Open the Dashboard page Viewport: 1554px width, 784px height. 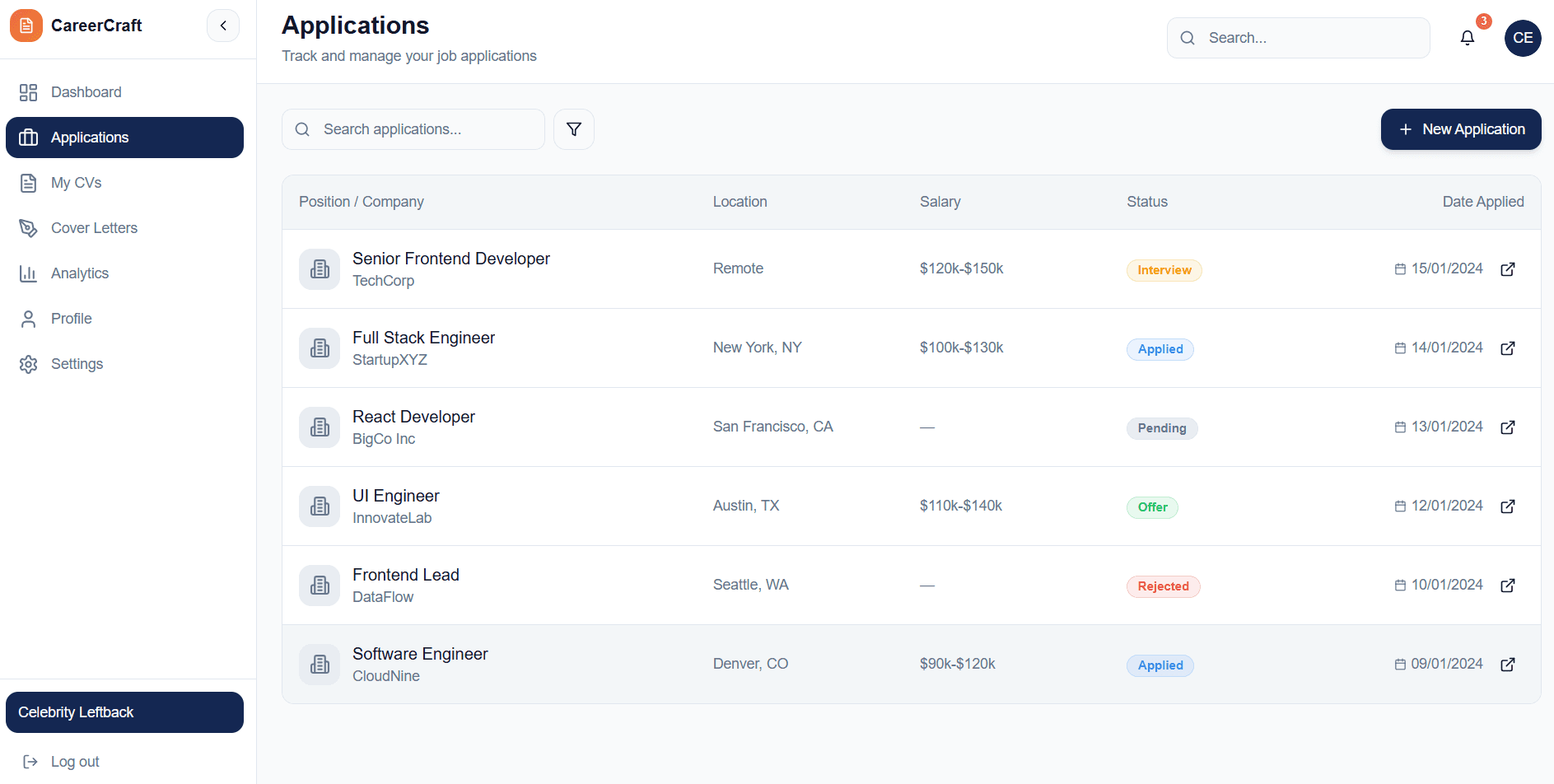(x=124, y=92)
